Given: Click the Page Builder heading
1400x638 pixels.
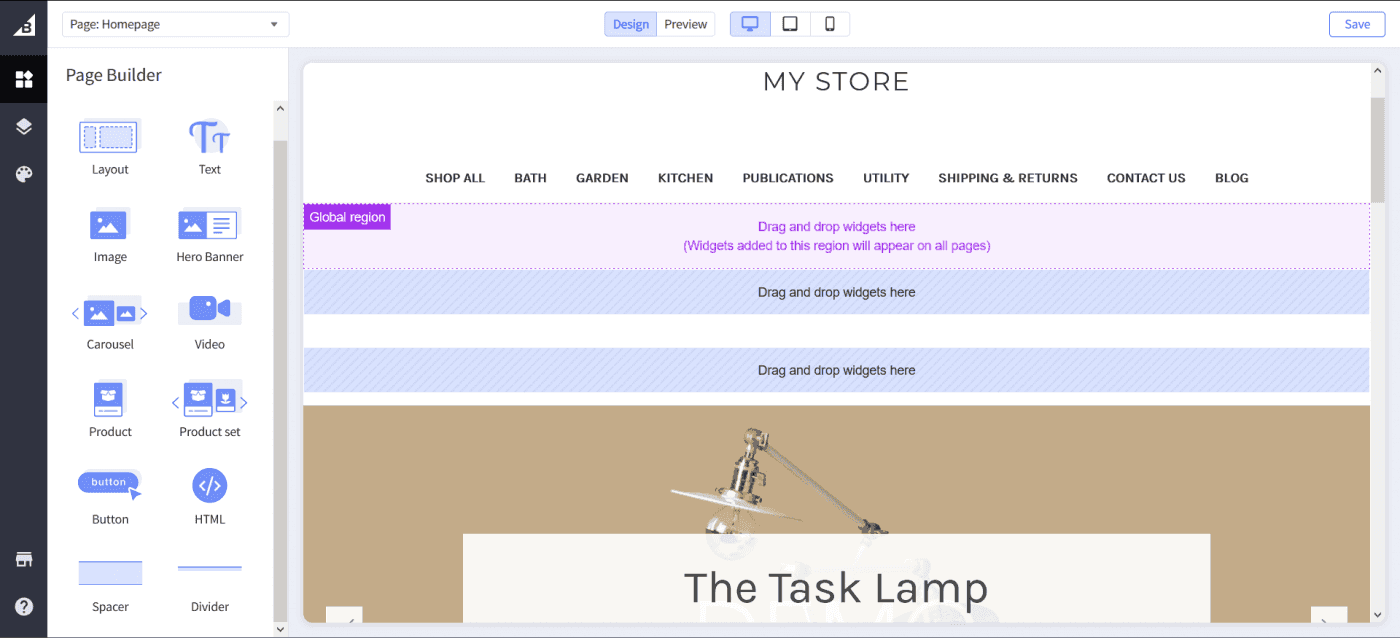Looking at the screenshot, I should (113, 75).
